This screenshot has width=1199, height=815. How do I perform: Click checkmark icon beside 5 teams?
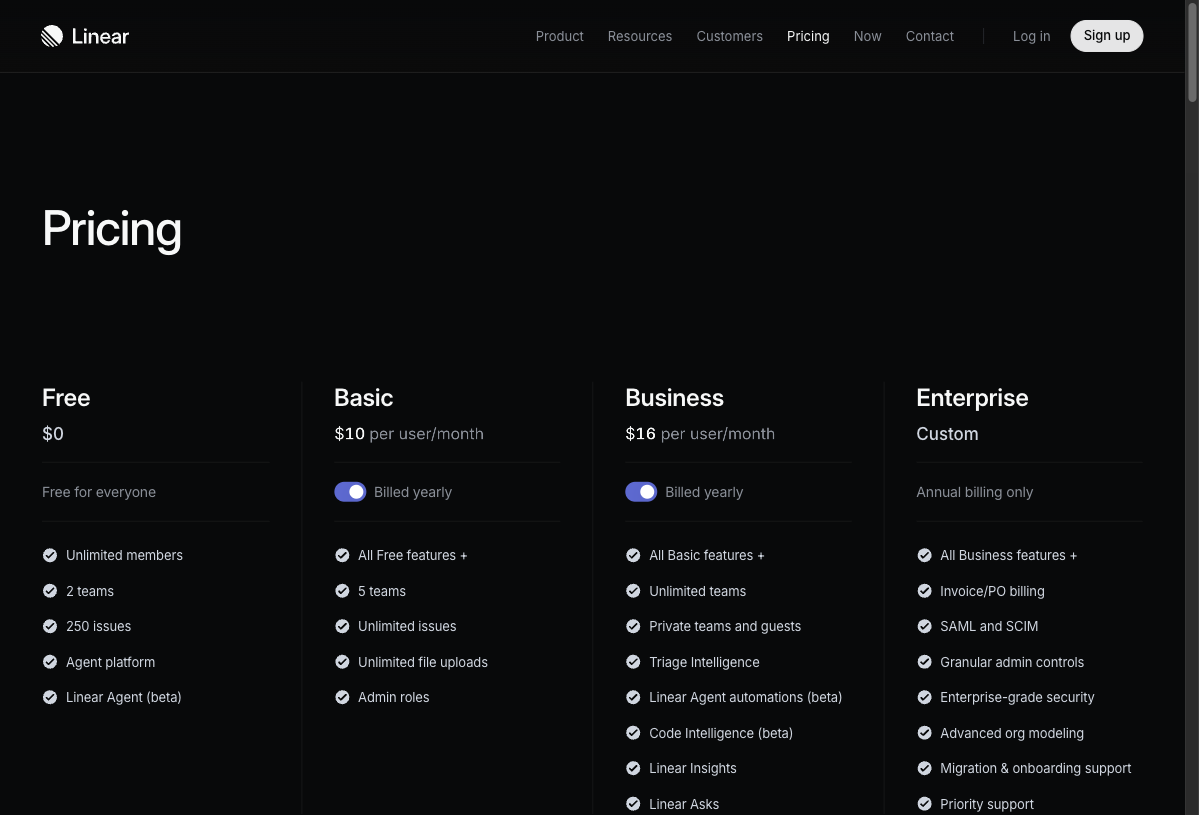342,591
